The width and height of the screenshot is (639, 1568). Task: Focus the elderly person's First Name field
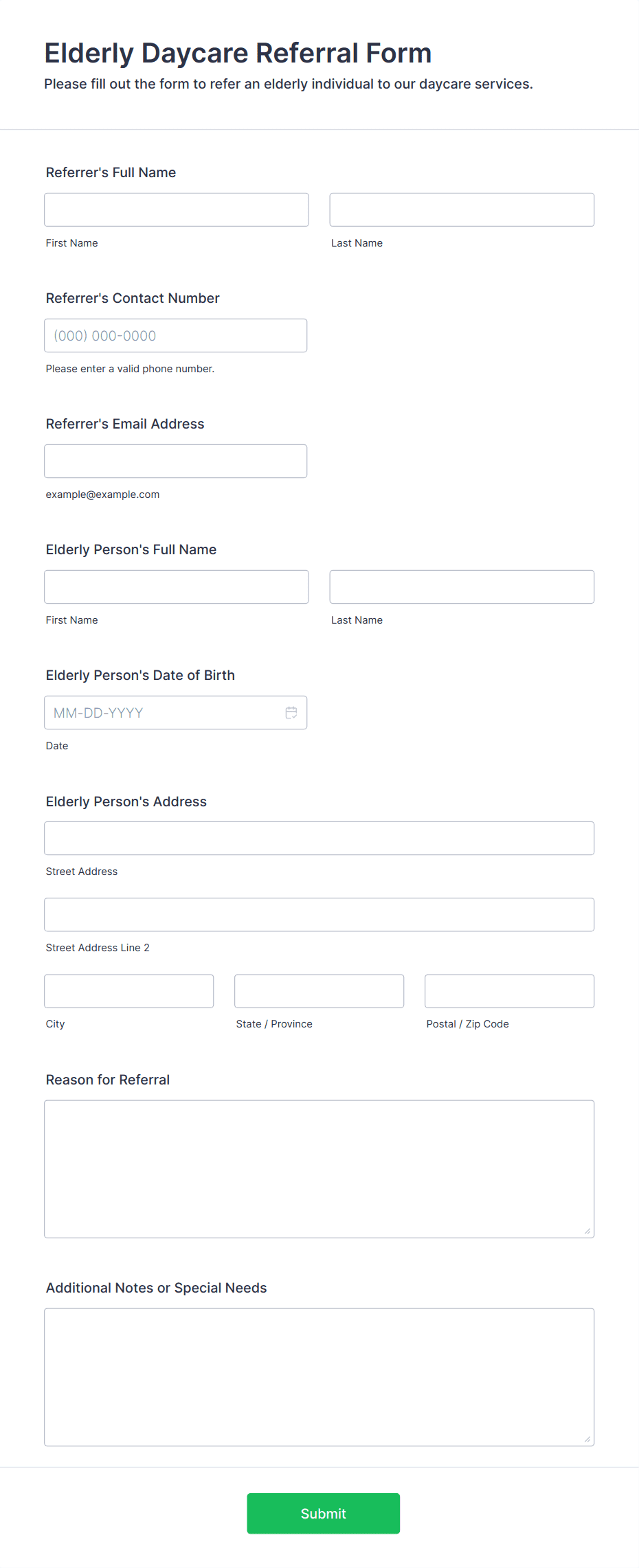(177, 587)
